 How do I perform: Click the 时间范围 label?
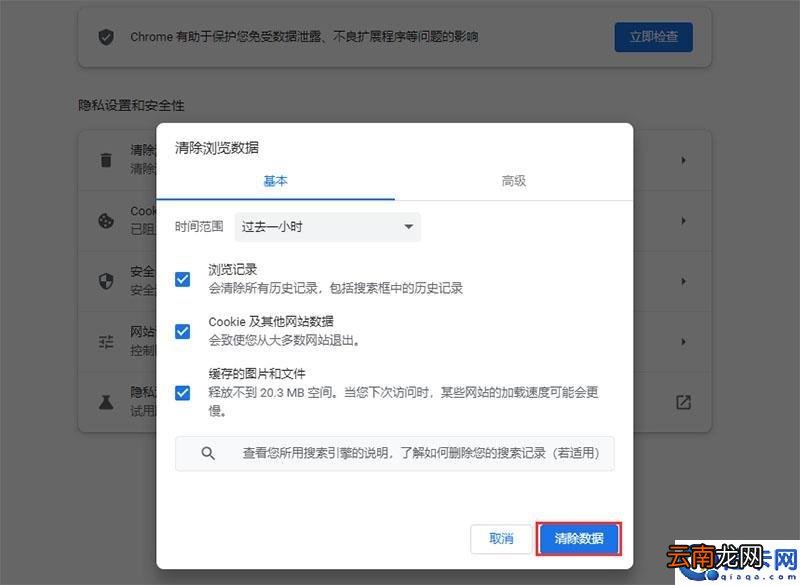coord(199,226)
